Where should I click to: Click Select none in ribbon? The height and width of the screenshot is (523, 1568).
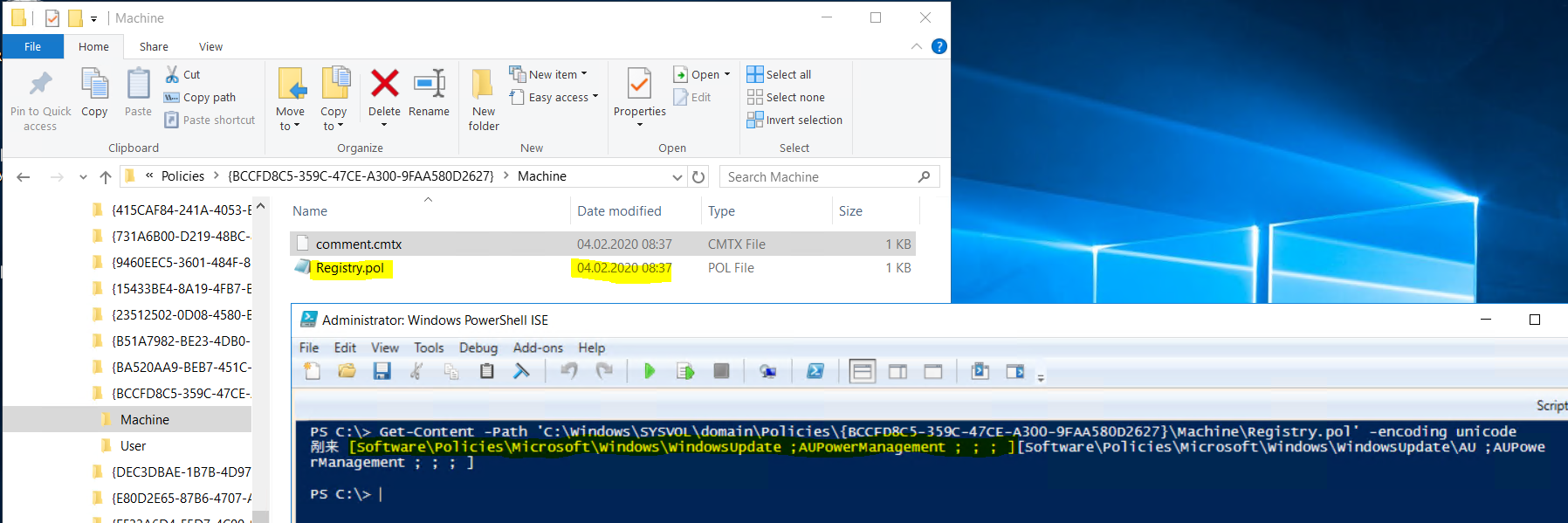[786, 97]
